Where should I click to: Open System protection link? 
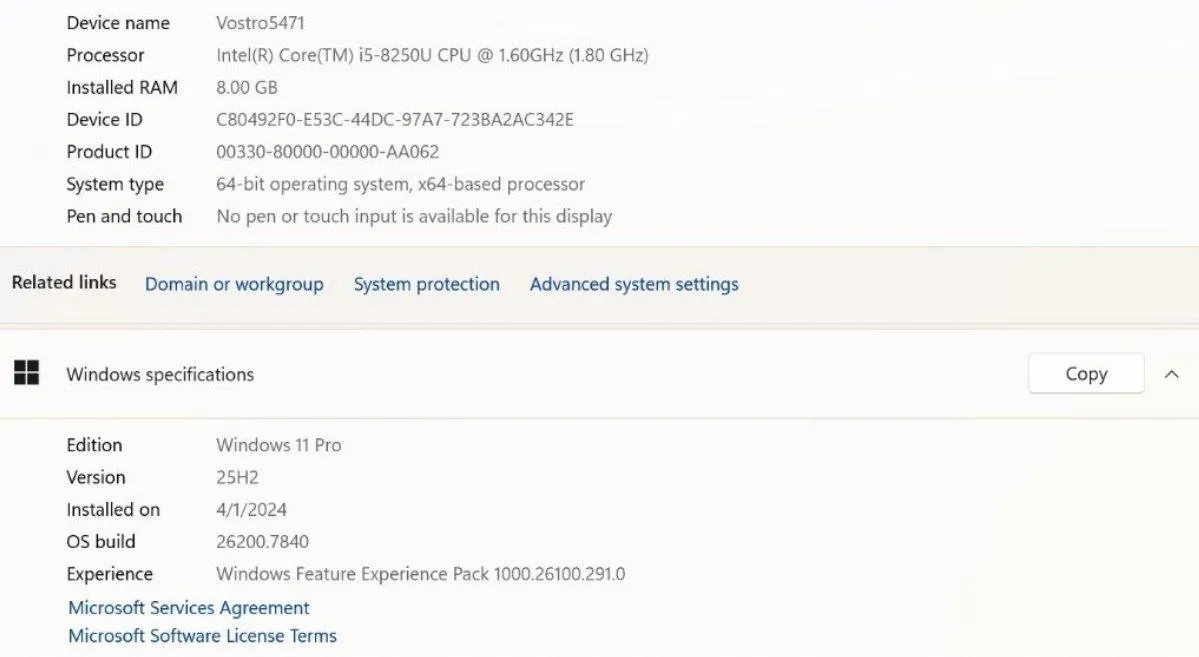[x=427, y=284]
